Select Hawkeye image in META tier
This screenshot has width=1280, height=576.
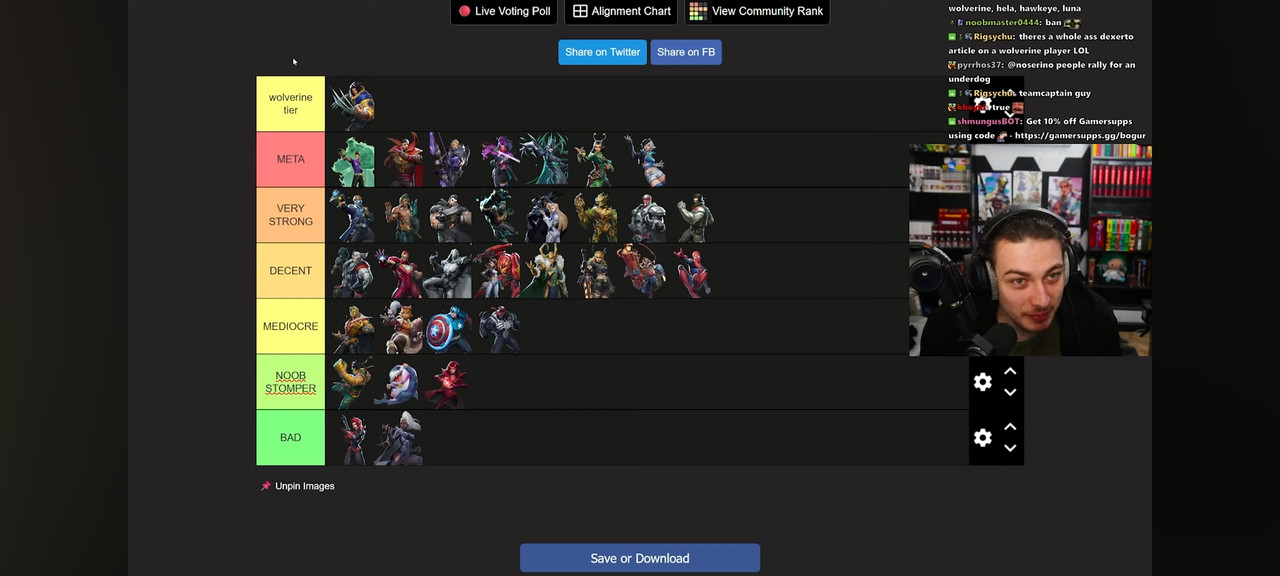[x=449, y=160]
